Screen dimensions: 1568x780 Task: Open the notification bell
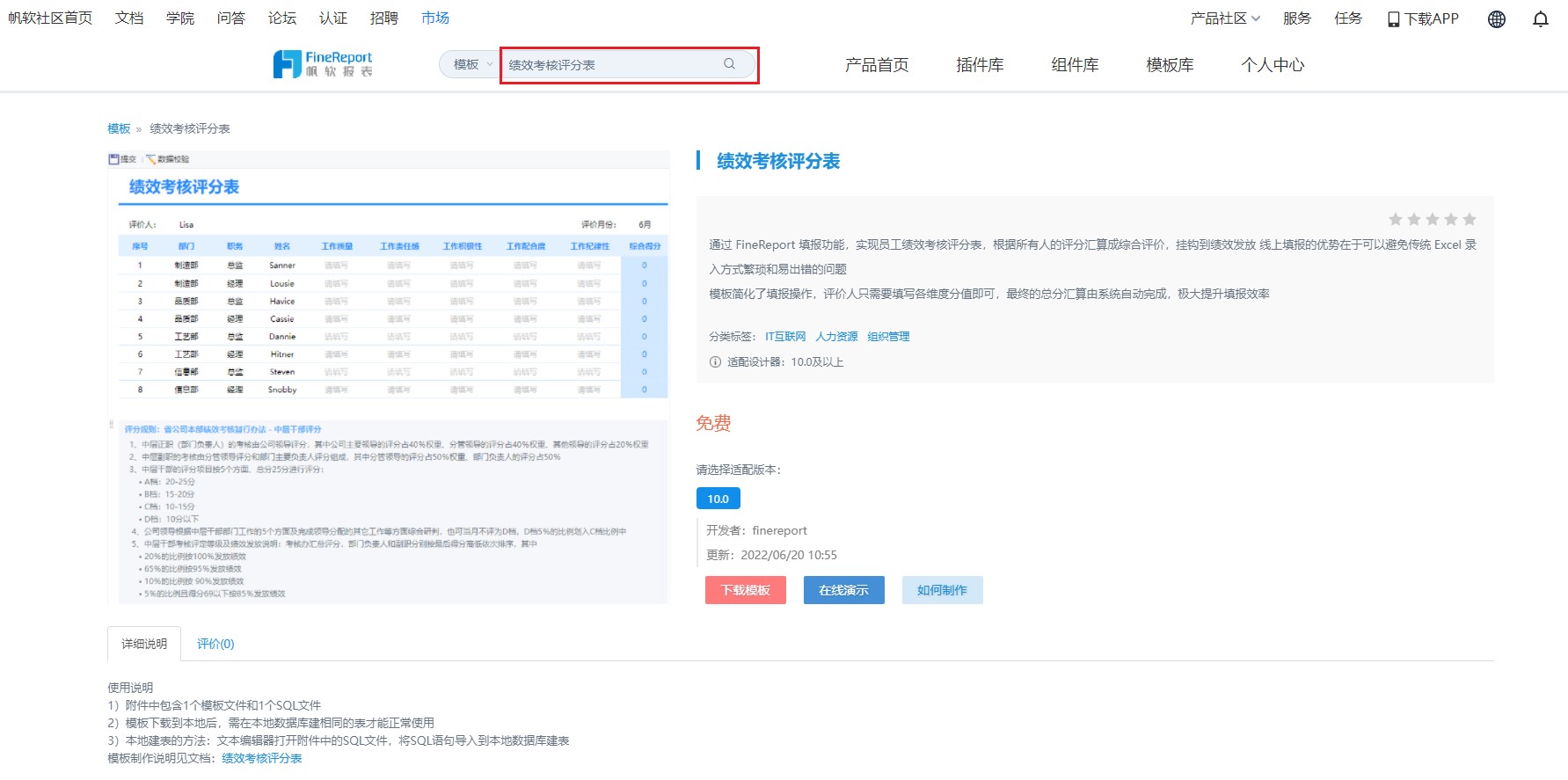point(1541,18)
